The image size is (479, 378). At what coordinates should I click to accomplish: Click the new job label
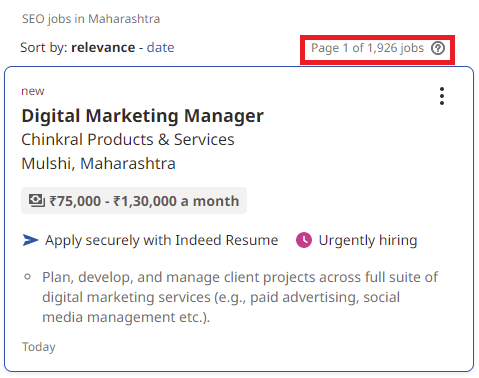click(x=33, y=91)
